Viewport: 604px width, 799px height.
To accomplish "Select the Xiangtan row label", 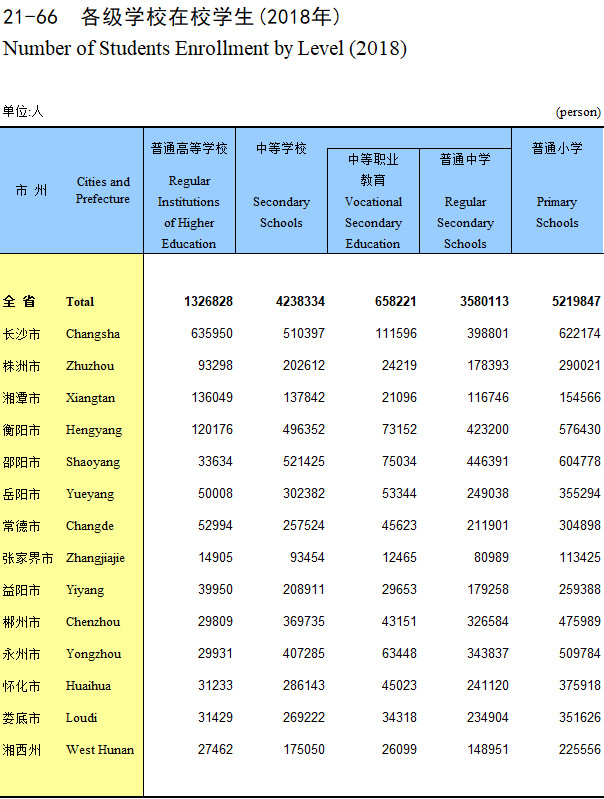I will (90, 398).
